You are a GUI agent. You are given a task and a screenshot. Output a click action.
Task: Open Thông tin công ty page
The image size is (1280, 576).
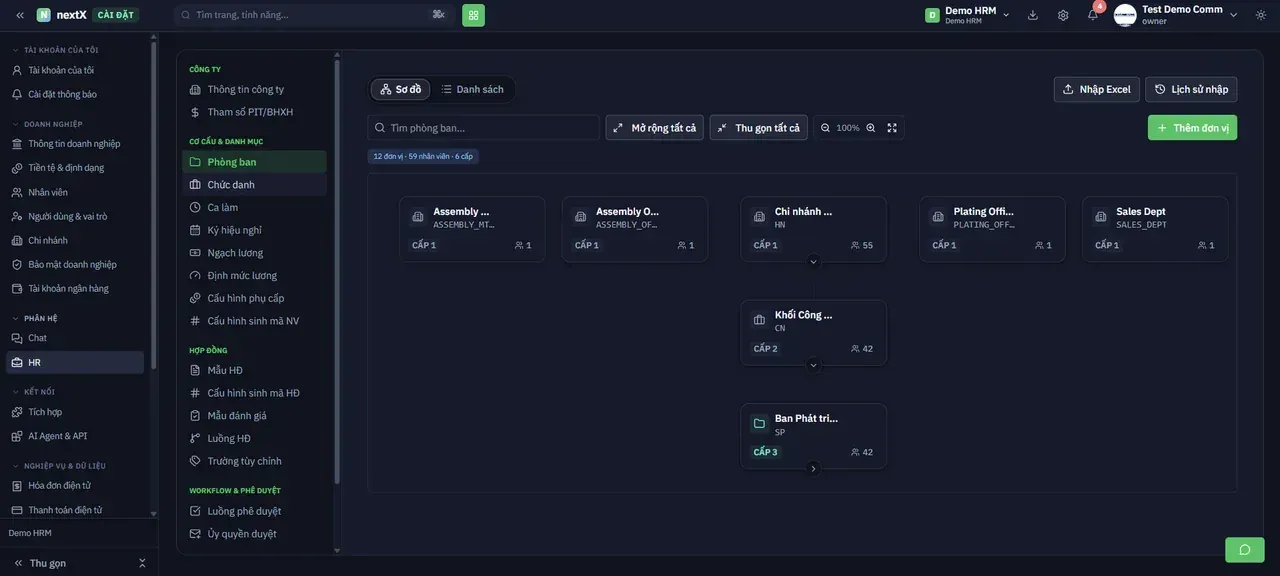pos(254,89)
